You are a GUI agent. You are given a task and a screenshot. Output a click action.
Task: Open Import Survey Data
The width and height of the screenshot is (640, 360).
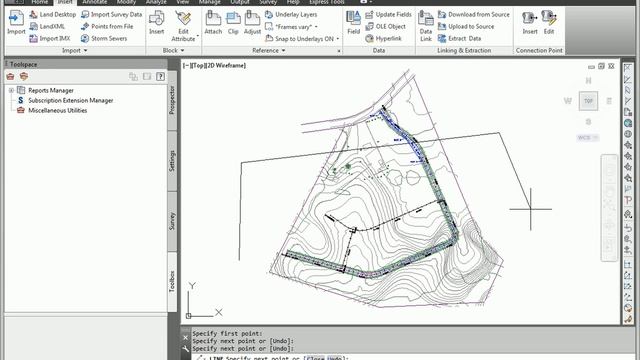pos(111,14)
